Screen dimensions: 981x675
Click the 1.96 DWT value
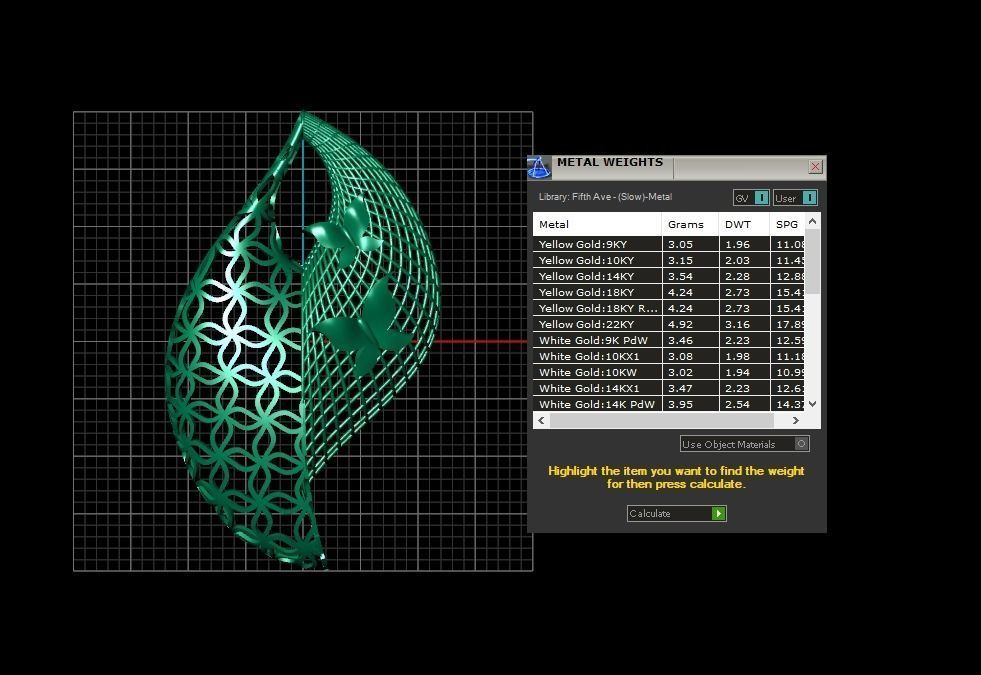pyautogui.click(x=737, y=245)
